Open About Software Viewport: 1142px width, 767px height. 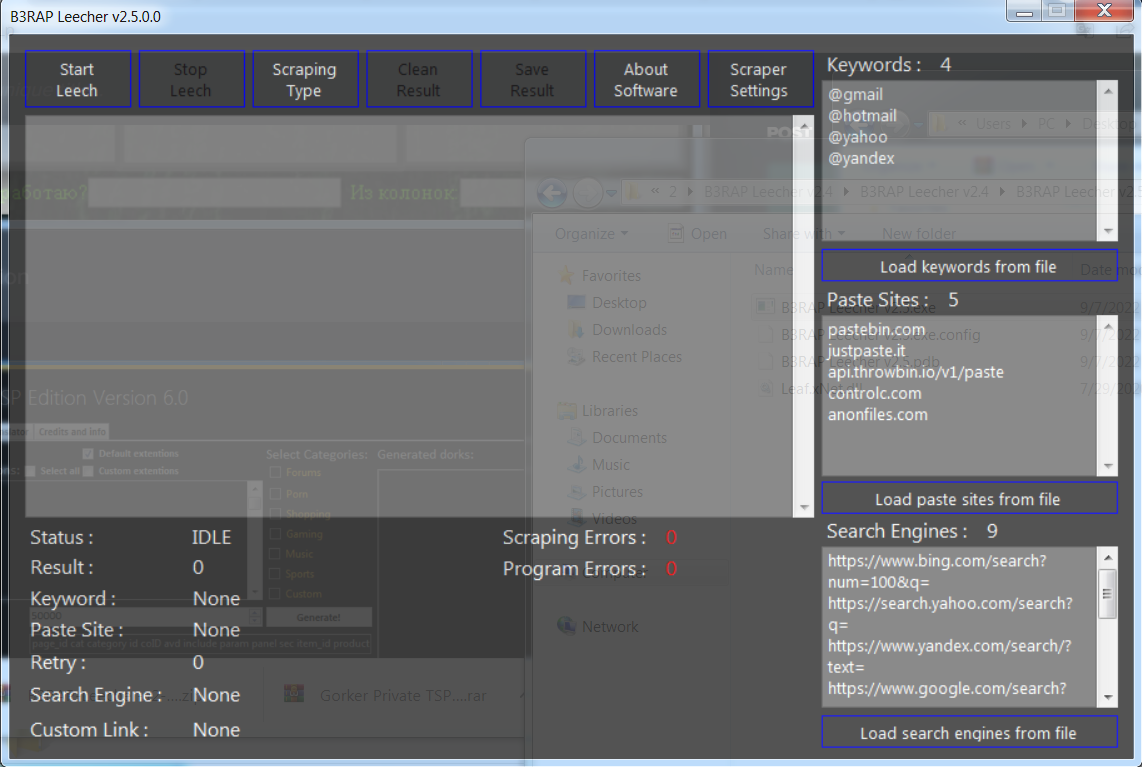647,79
